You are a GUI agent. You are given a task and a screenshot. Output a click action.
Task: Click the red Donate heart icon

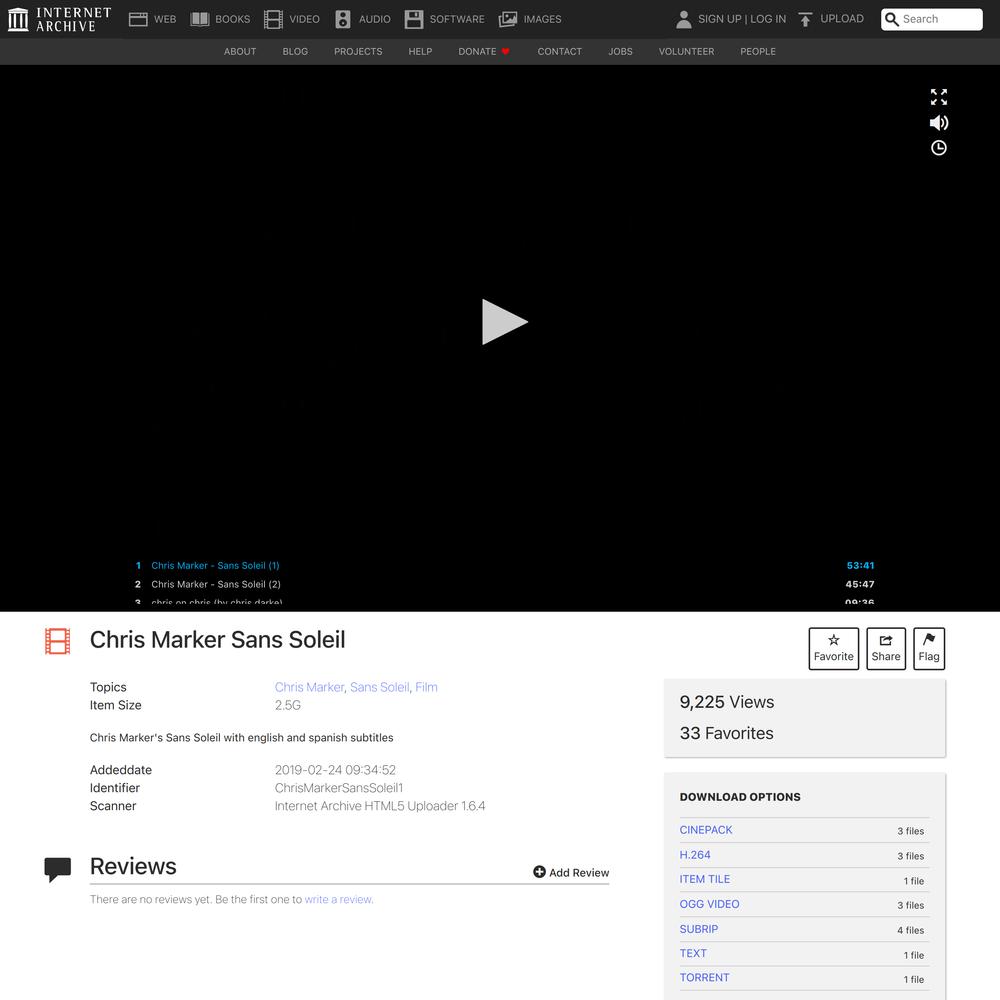(x=505, y=52)
